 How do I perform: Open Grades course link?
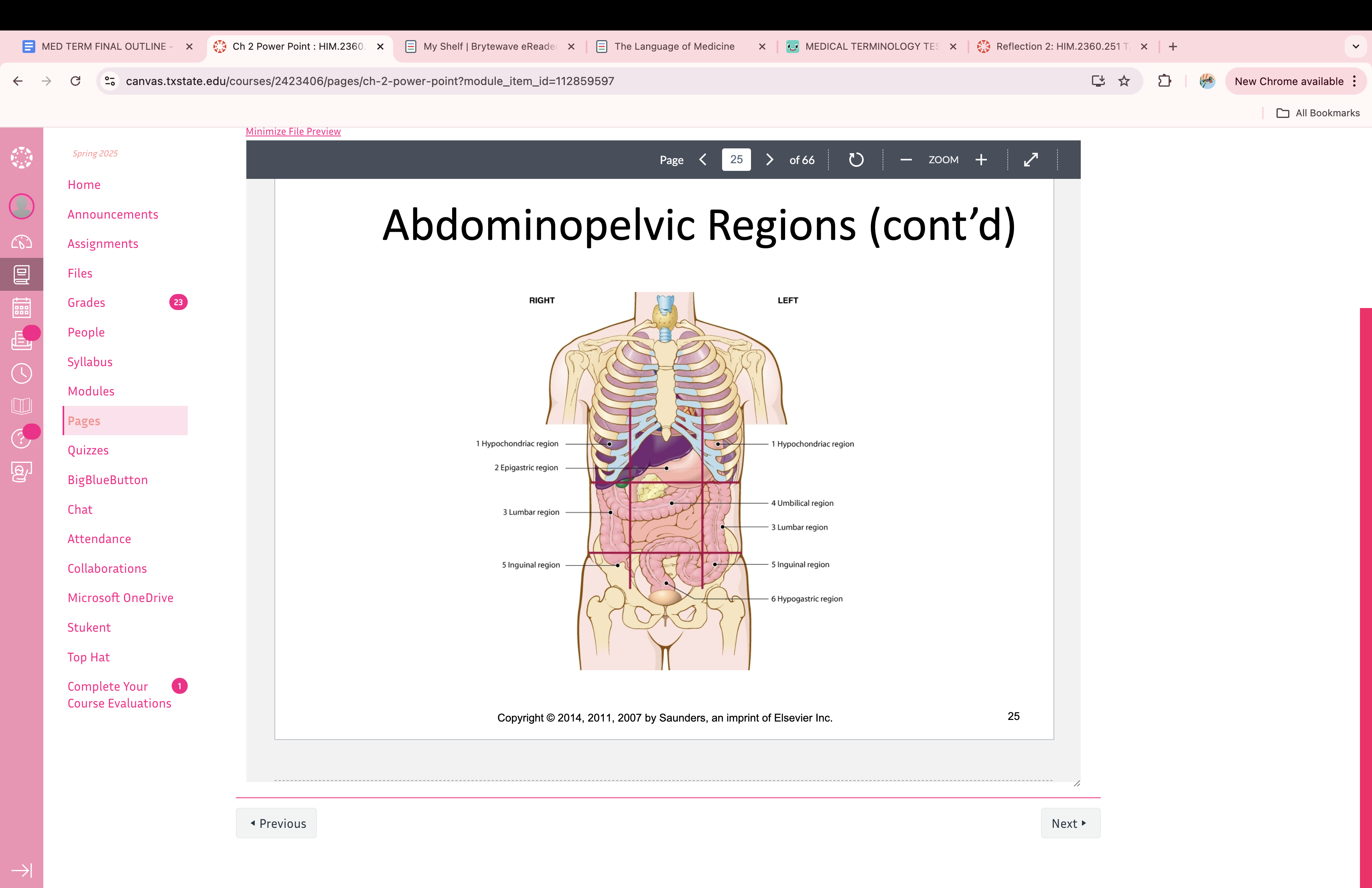(x=87, y=302)
